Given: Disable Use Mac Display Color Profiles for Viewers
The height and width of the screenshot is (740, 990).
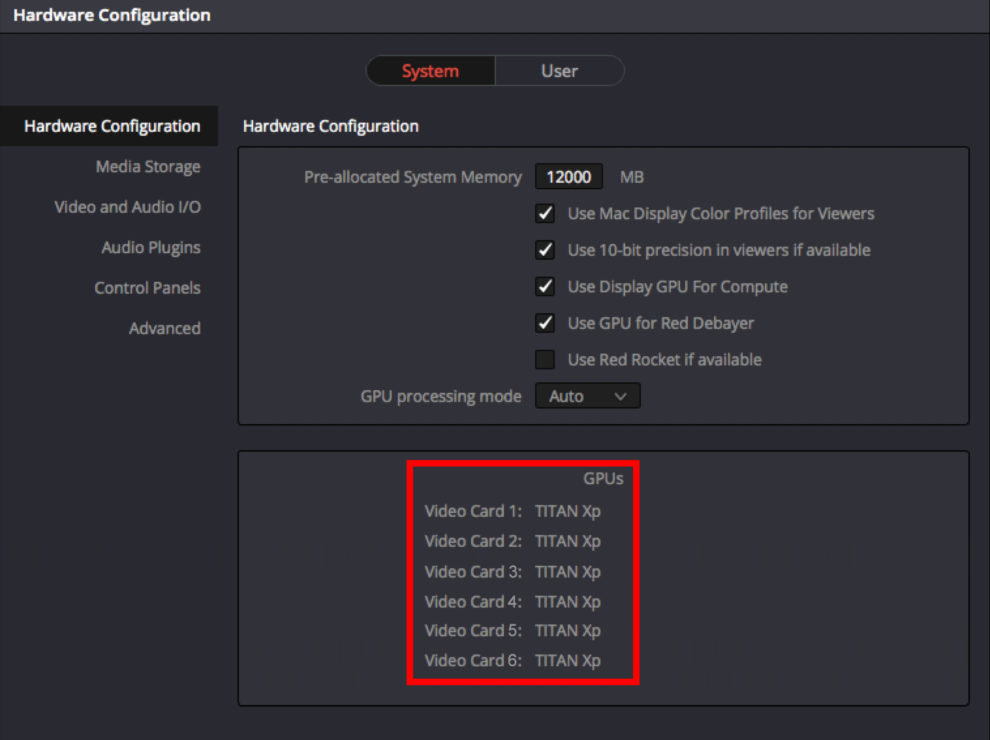Looking at the screenshot, I should (x=545, y=214).
